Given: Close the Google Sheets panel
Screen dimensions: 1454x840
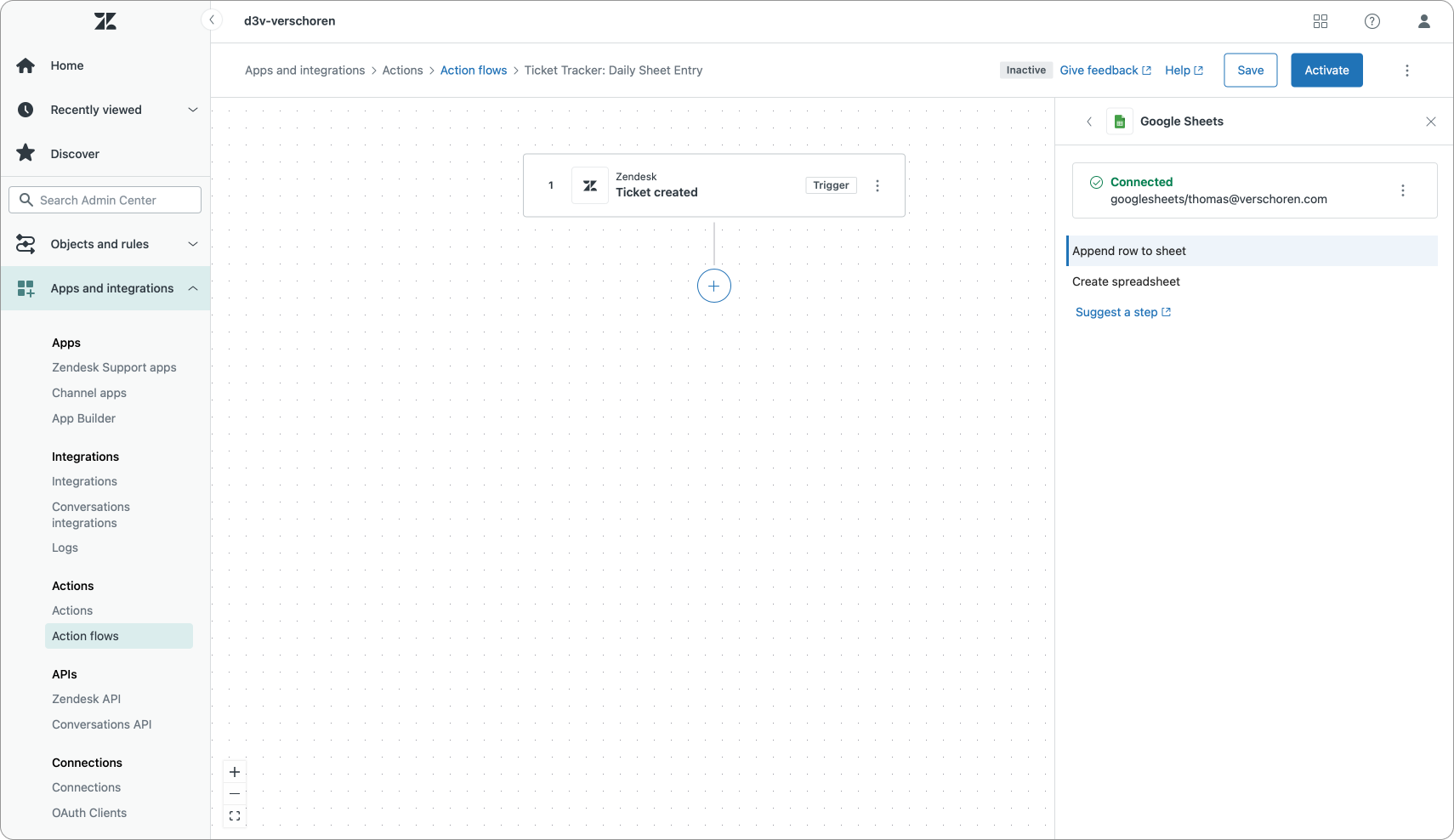Looking at the screenshot, I should (x=1431, y=122).
